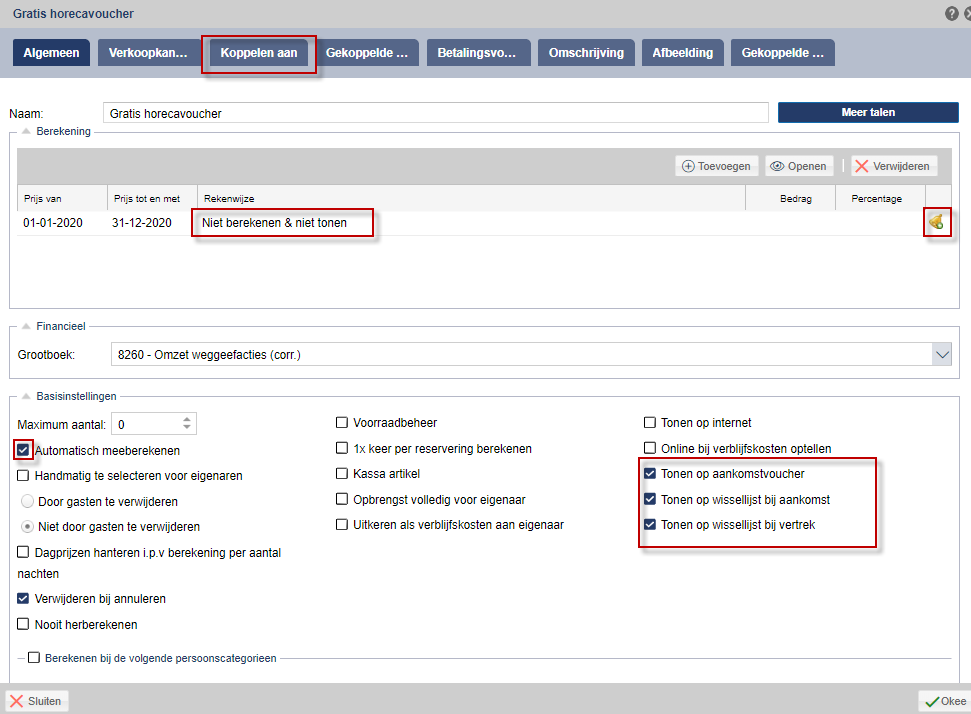Check Handmatig te selecteren voor eigenaren
The image size is (971, 714).
click(23, 475)
